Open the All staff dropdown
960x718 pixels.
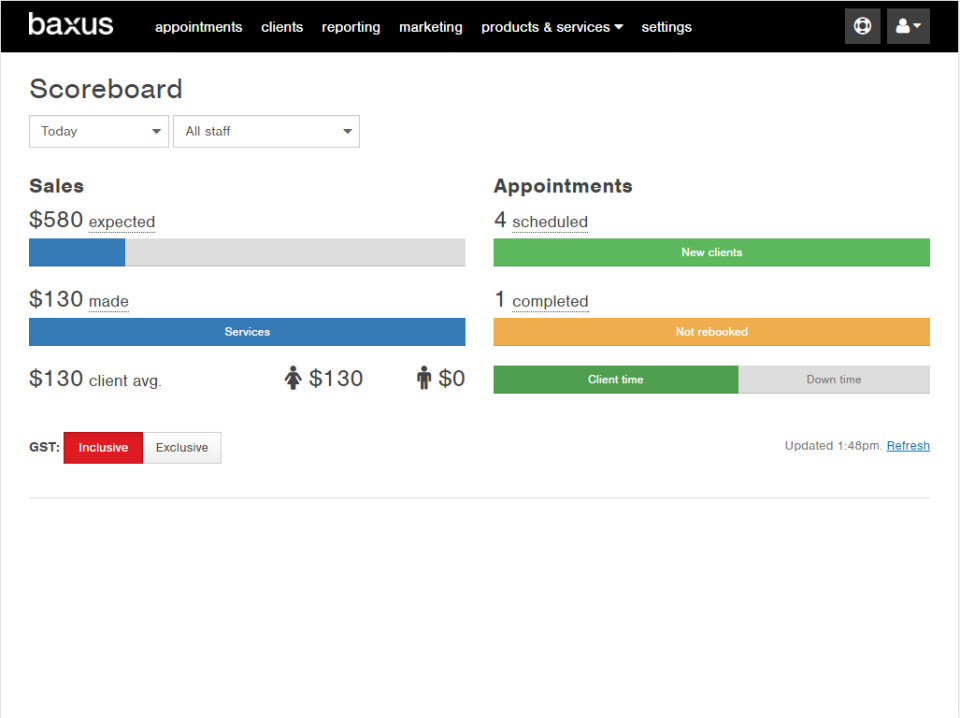266,131
